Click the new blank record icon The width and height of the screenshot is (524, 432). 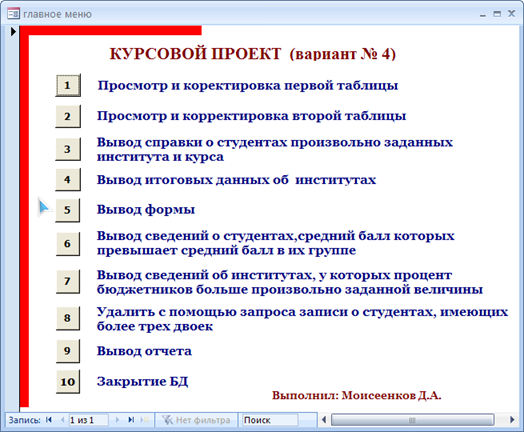[x=145, y=420]
